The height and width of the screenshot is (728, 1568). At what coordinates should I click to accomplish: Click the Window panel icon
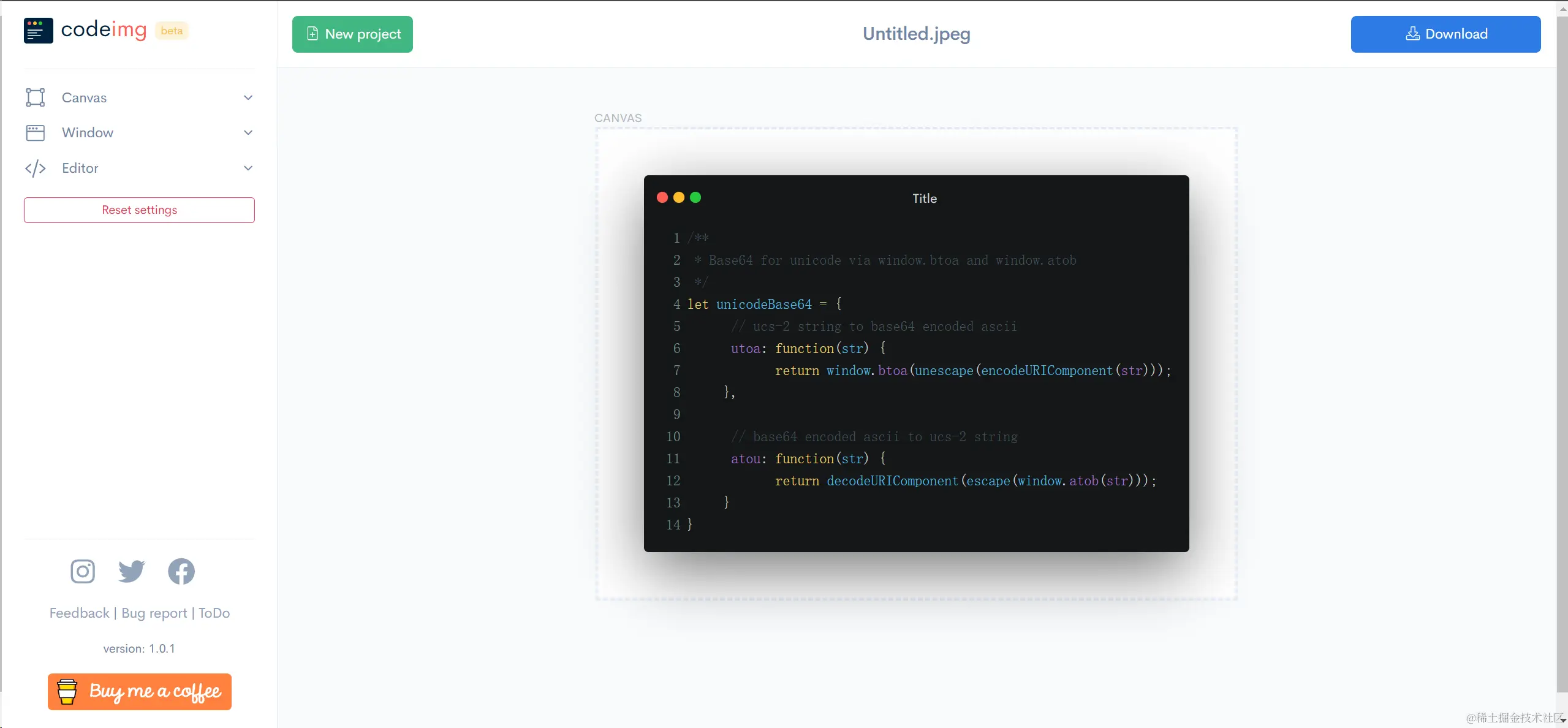[36, 133]
